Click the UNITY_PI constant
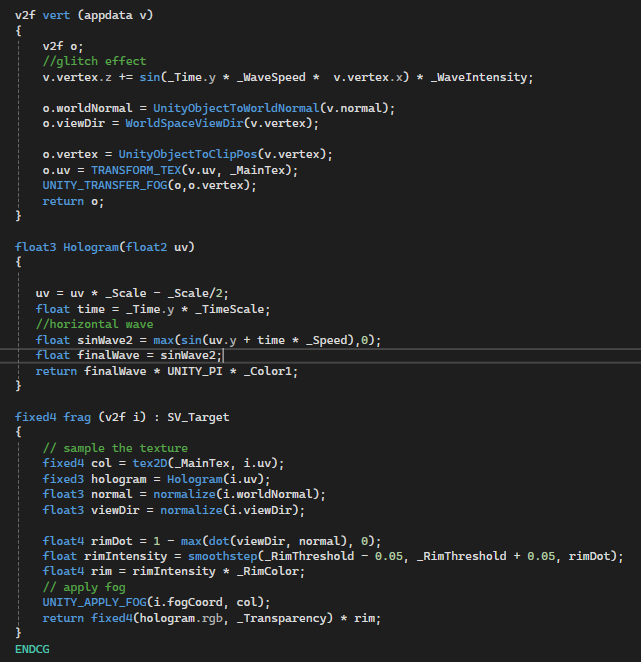Screen dimensions: 641x662 (x=195, y=371)
